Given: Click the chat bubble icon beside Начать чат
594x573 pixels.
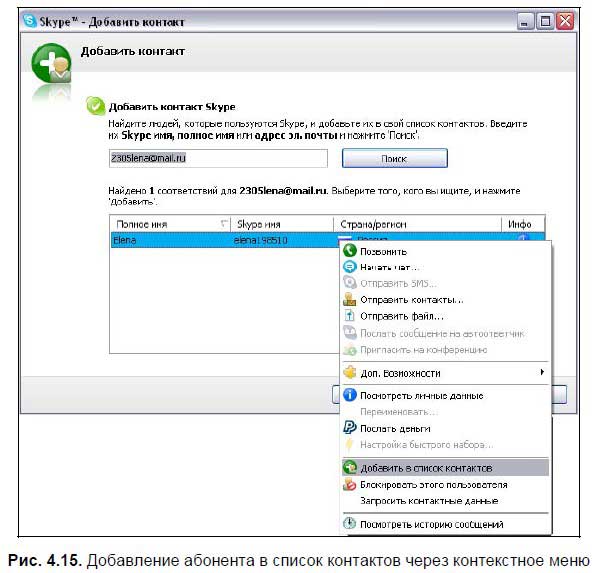Looking at the screenshot, I should tap(350, 267).
